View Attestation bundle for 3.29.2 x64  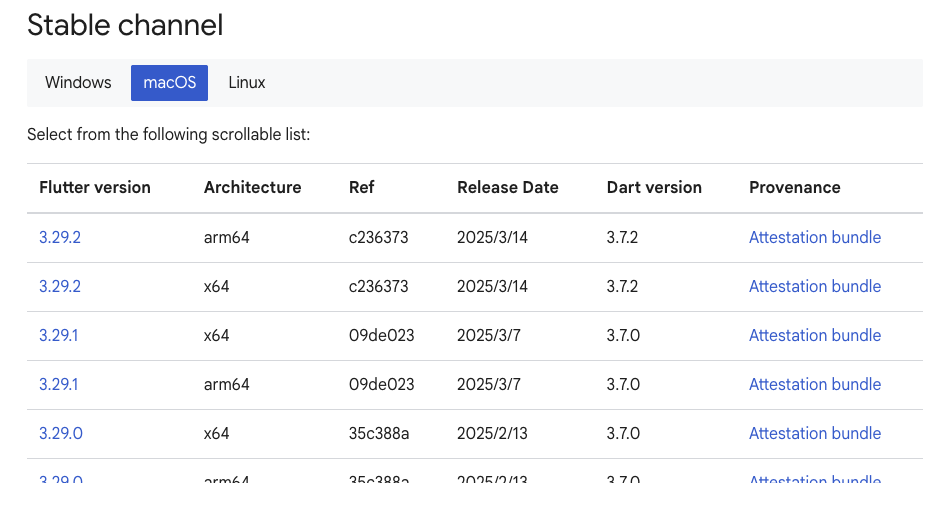(814, 287)
